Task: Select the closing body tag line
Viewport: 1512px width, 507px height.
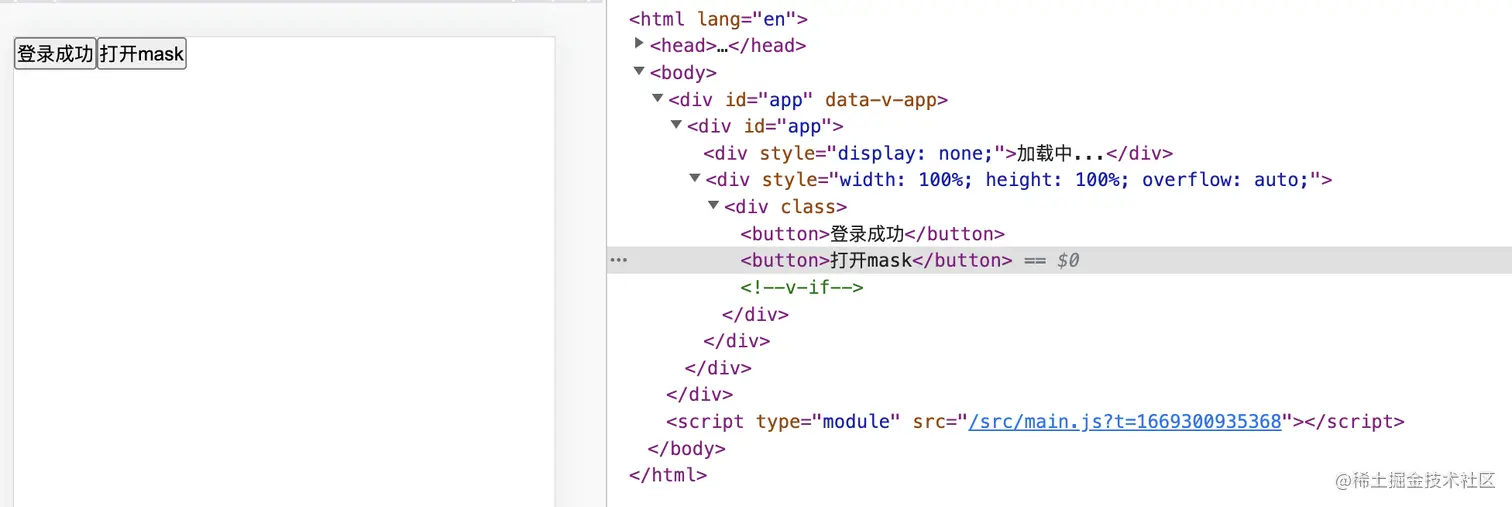Action: coord(687,448)
